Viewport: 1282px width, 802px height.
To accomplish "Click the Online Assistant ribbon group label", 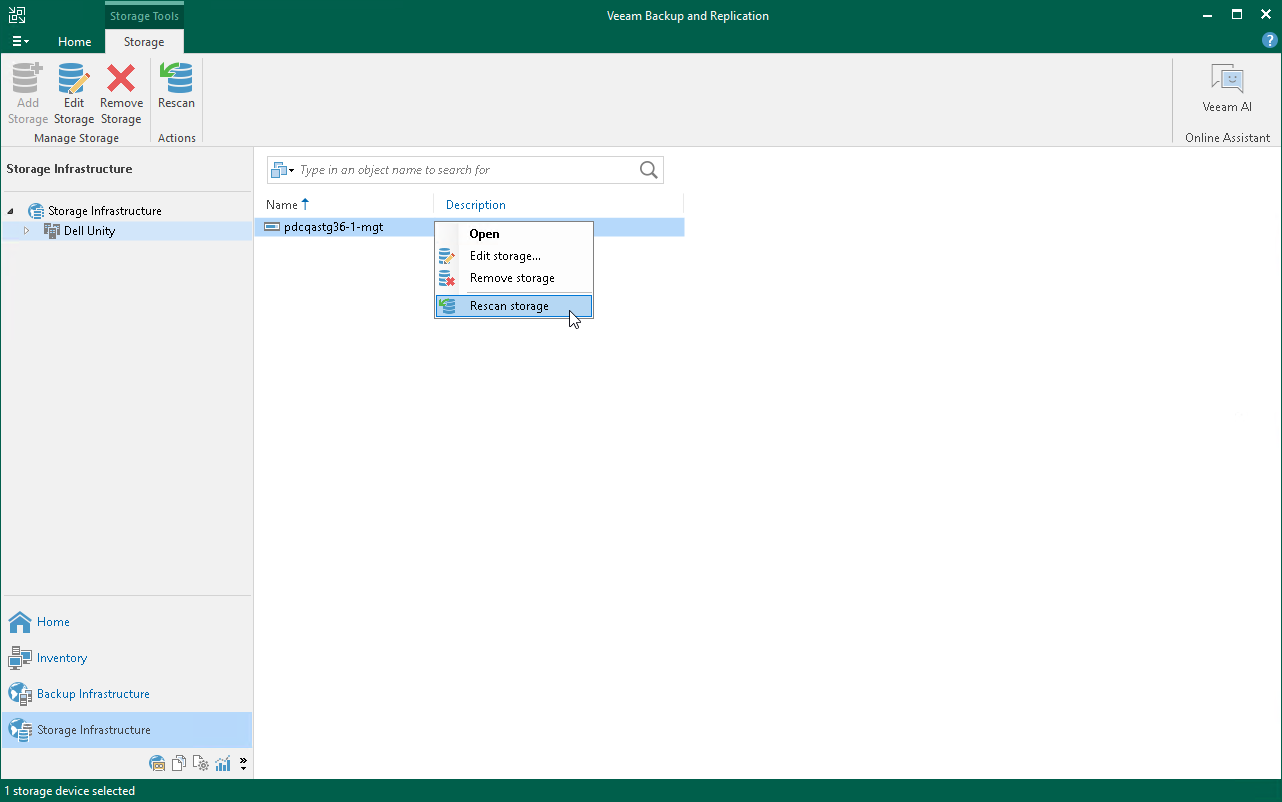I will tap(1228, 138).
